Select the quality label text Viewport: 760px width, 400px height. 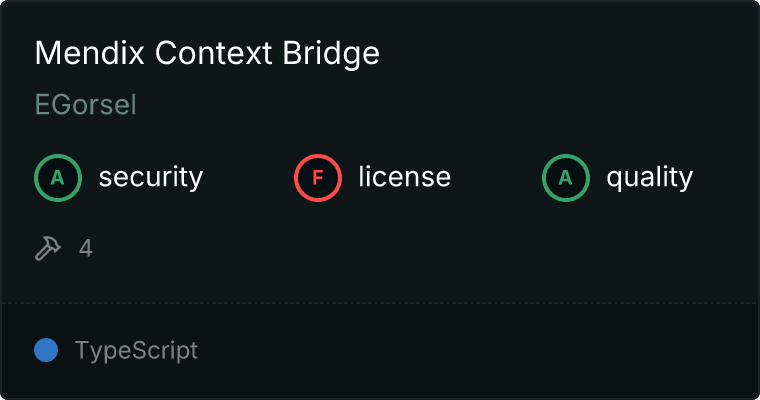[649, 178]
